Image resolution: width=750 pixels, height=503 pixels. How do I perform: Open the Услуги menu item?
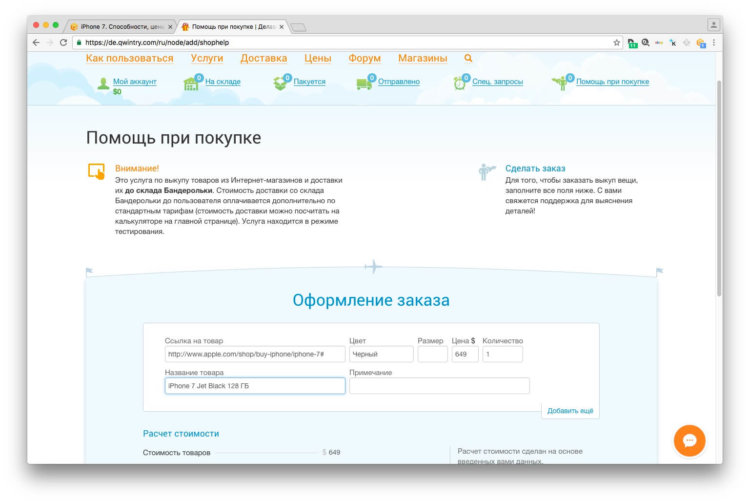point(207,58)
